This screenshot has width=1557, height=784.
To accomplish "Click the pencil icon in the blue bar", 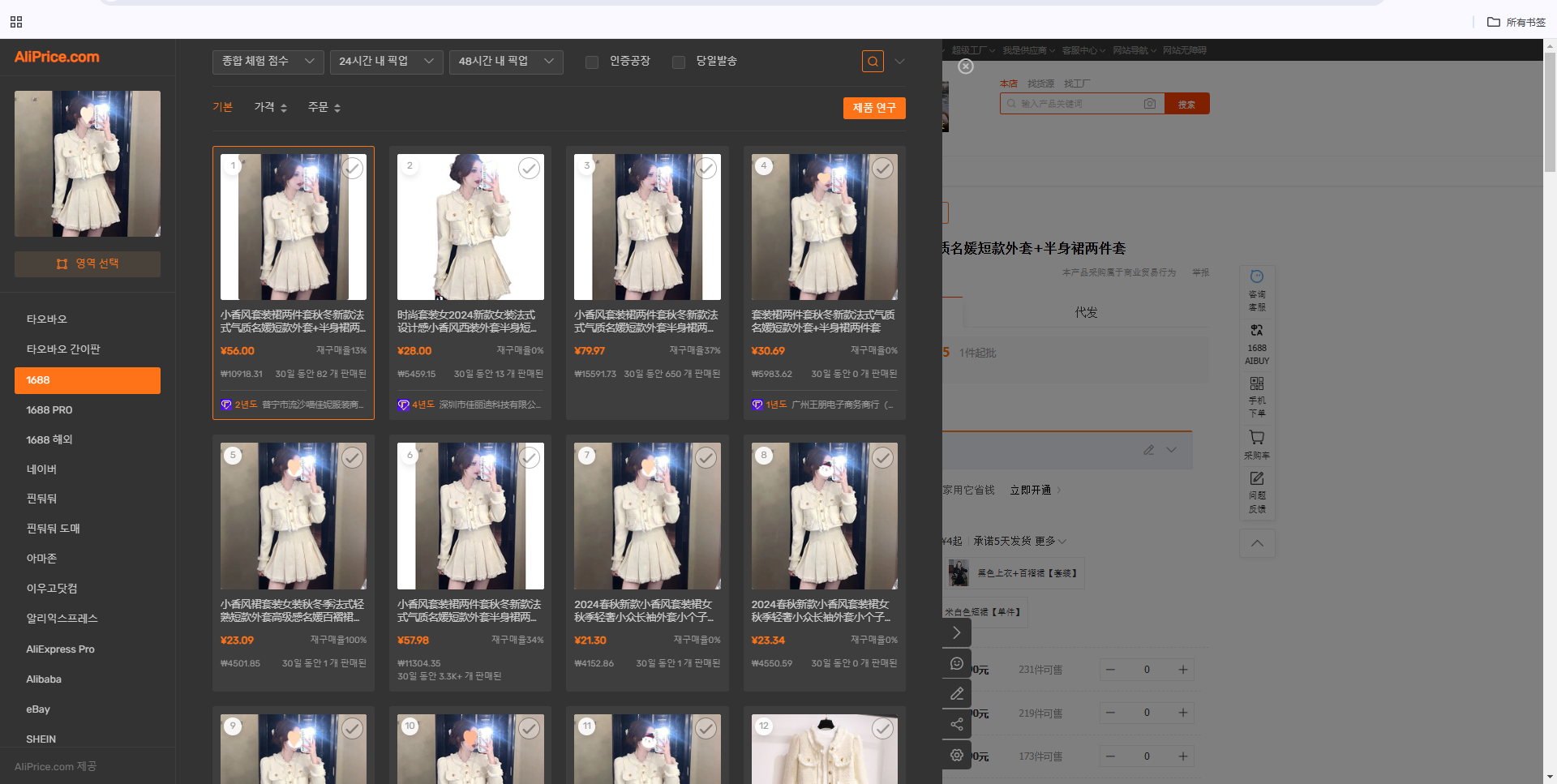I will 1149,450.
